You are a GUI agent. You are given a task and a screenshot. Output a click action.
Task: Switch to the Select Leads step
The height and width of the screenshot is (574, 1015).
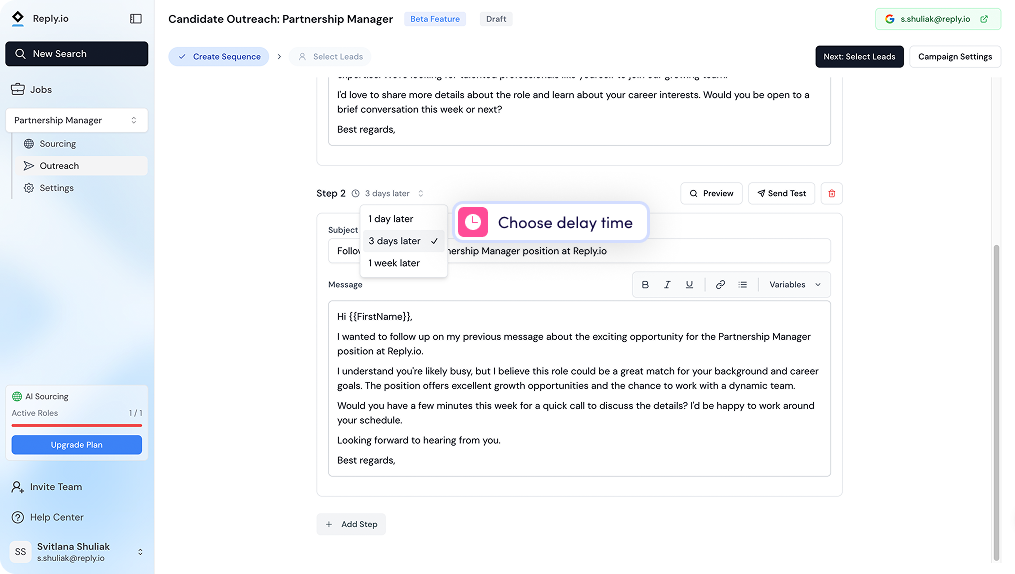pos(330,56)
